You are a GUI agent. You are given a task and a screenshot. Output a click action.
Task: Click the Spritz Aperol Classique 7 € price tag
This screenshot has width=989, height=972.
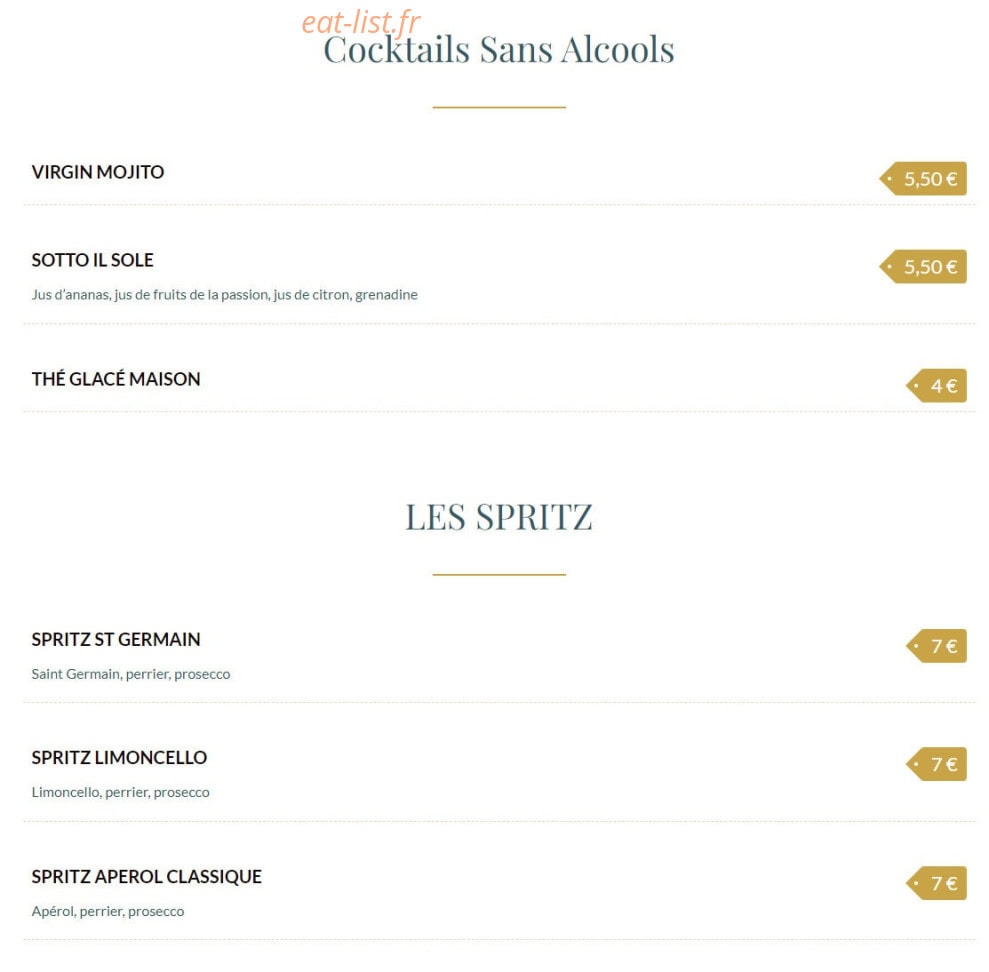click(936, 883)
